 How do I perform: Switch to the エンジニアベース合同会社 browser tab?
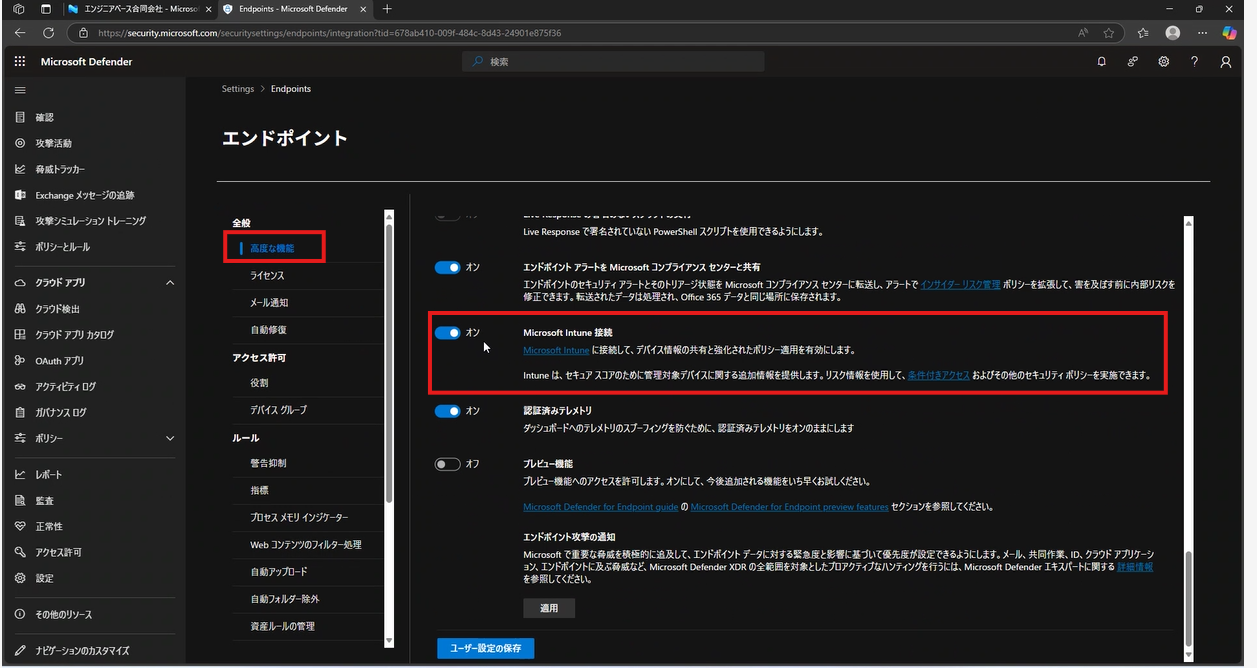(x=130, y=9)
